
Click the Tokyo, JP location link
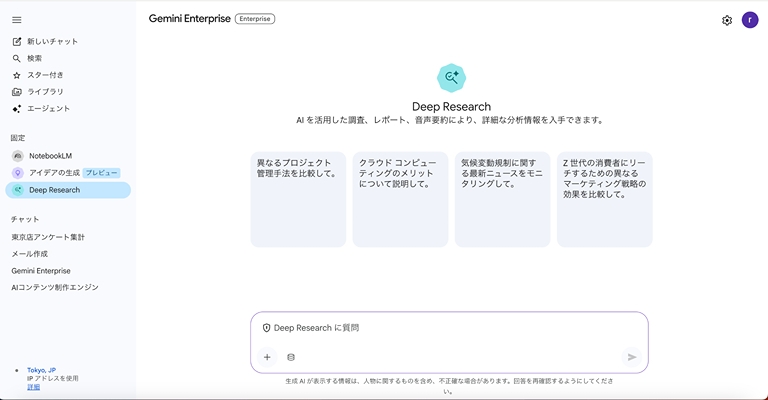point(41,370)
